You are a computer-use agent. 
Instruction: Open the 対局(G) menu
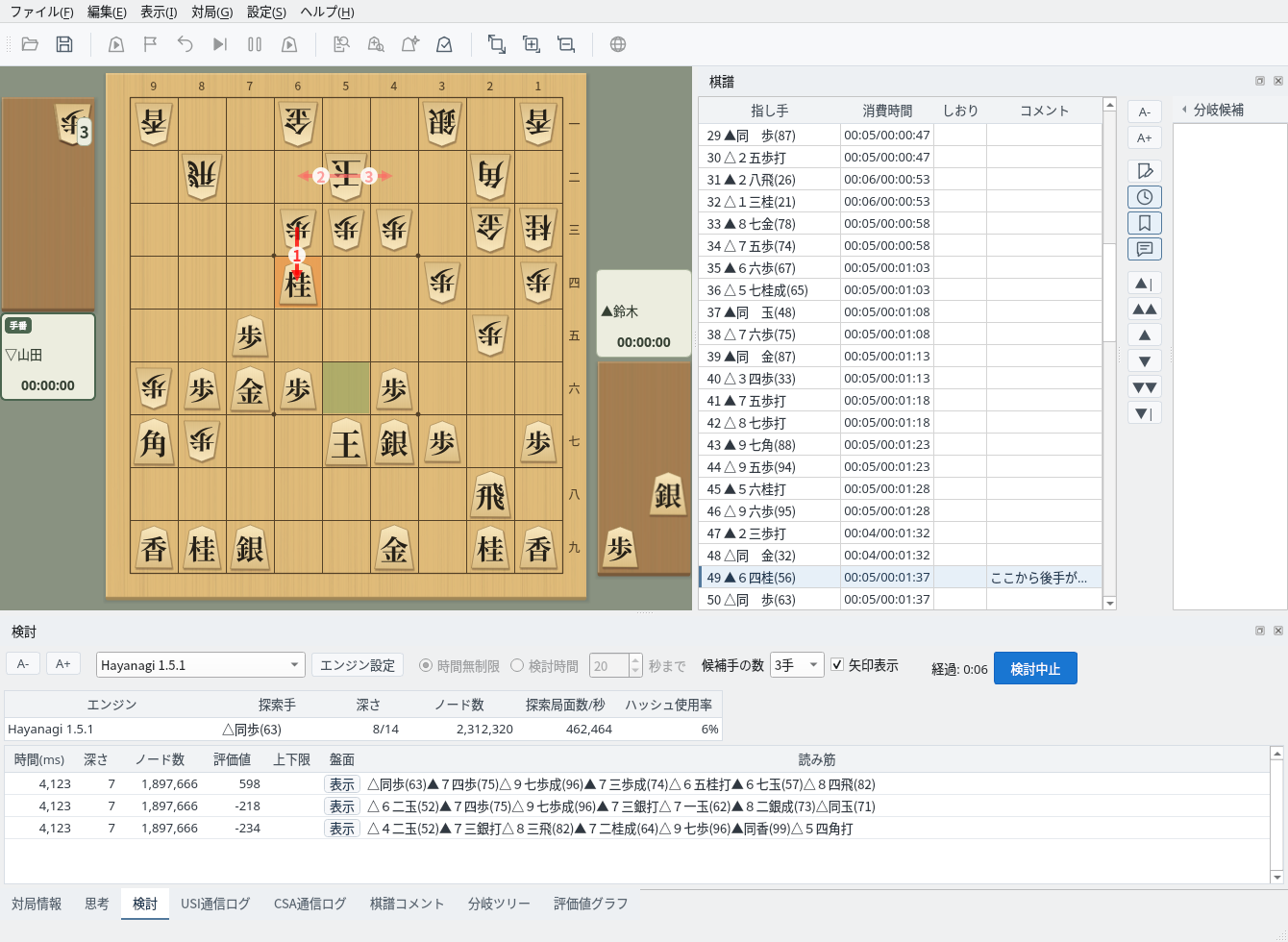coord(211,12)
